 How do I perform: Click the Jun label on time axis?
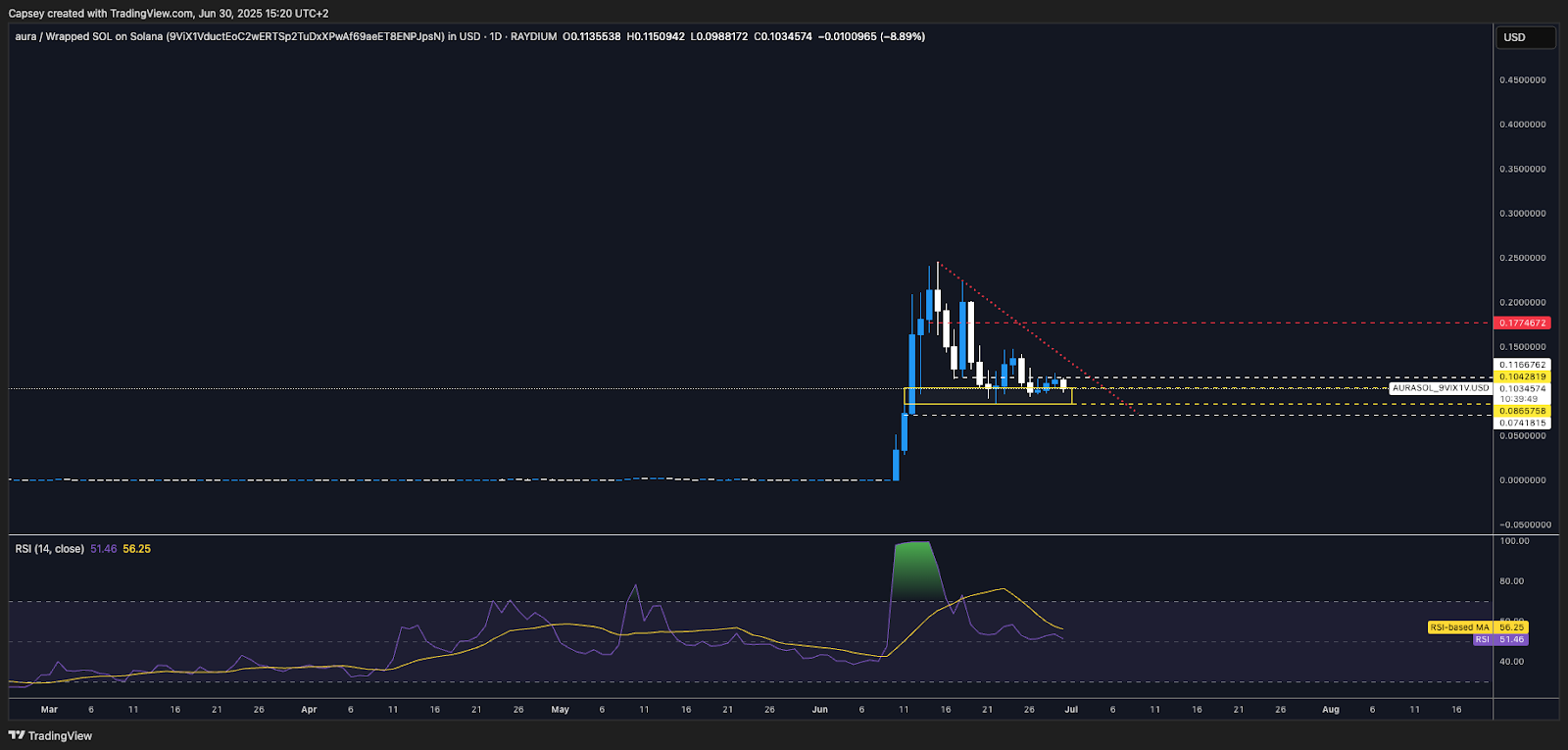coord(819,709)
